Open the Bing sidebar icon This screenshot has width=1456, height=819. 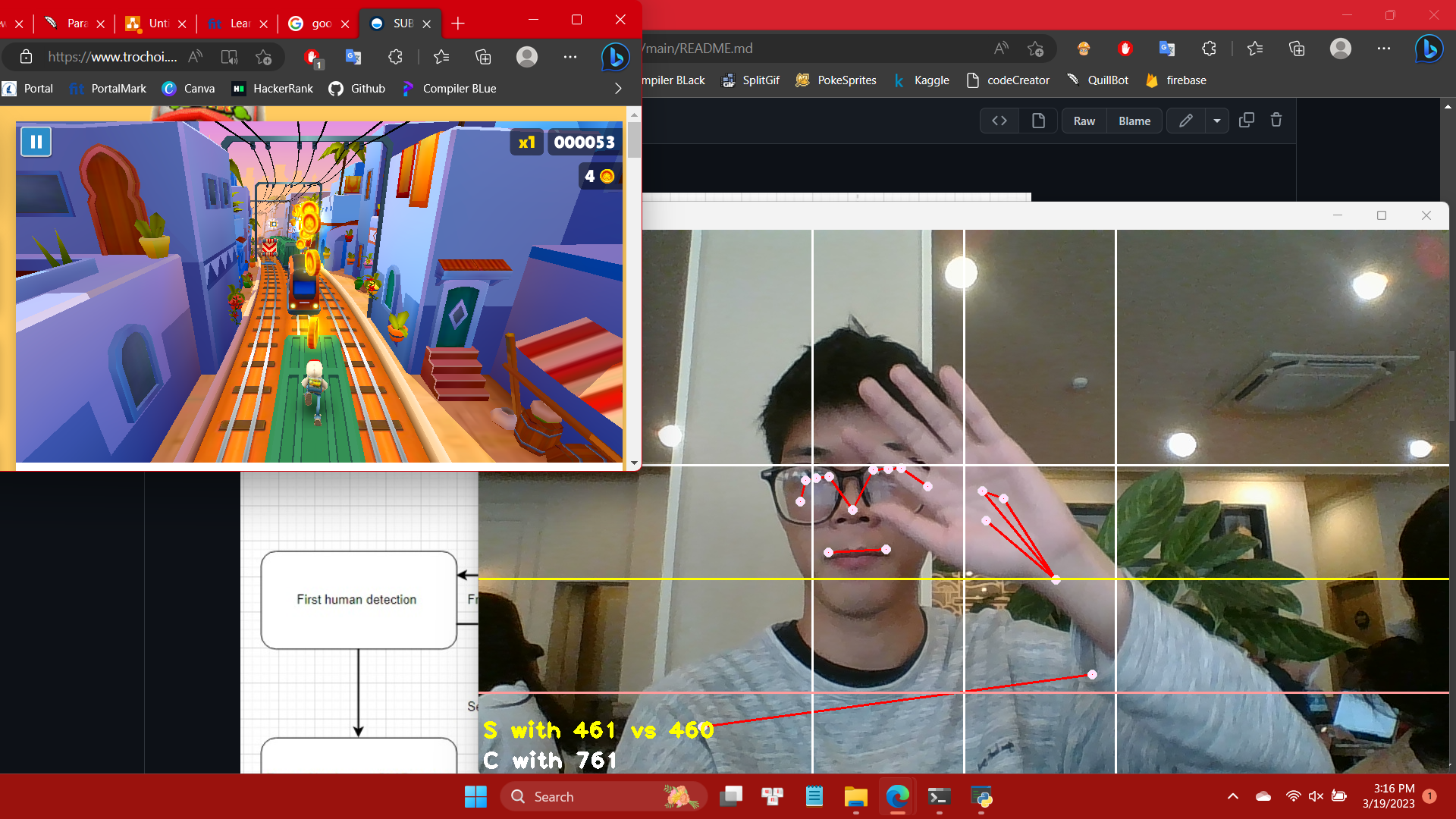[1429, 49]
